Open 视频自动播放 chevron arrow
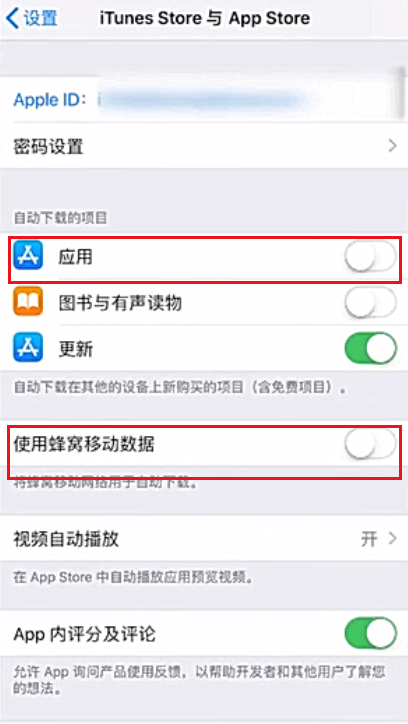 393,538
